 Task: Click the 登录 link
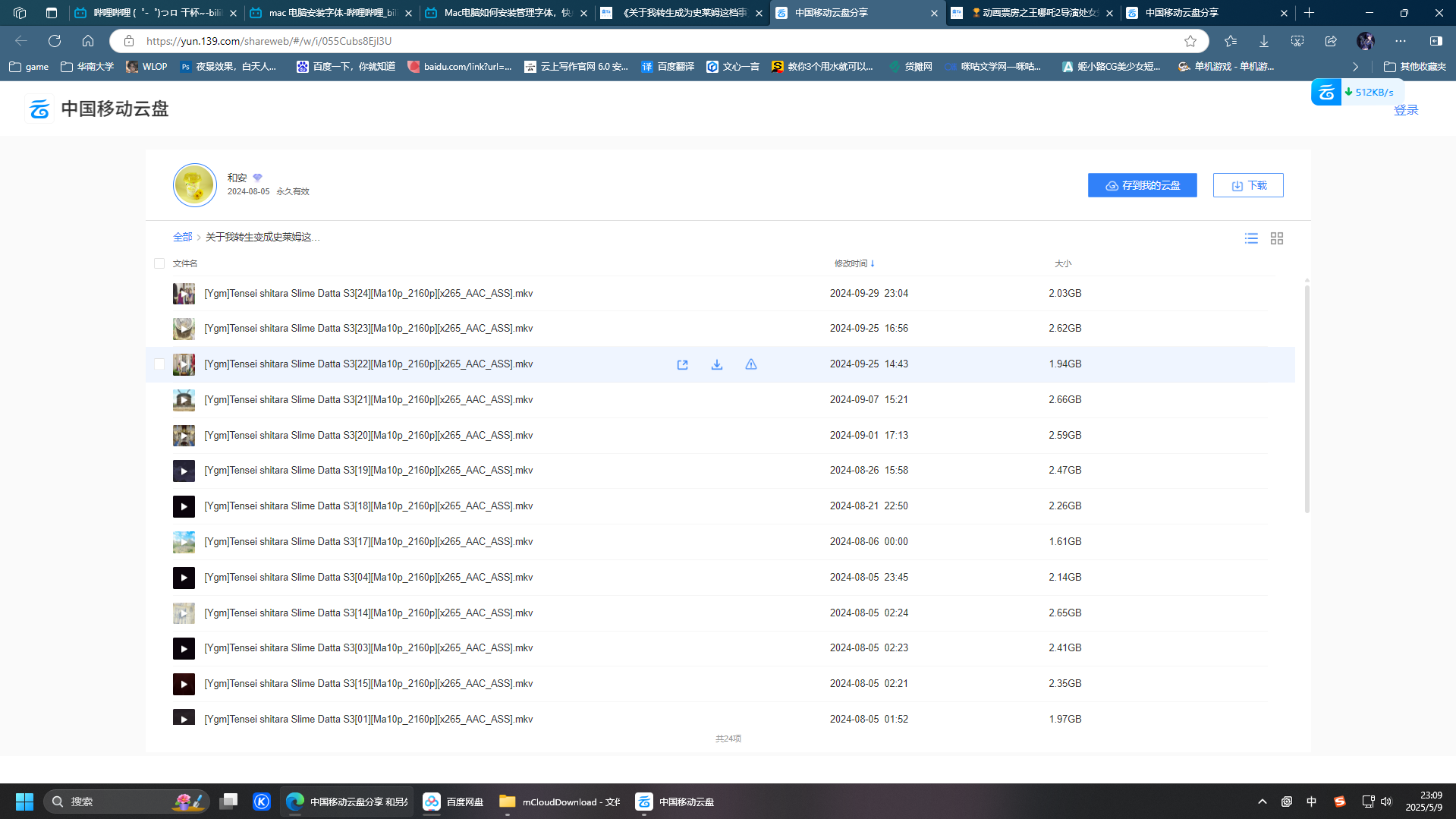(x=1405, y=111)
